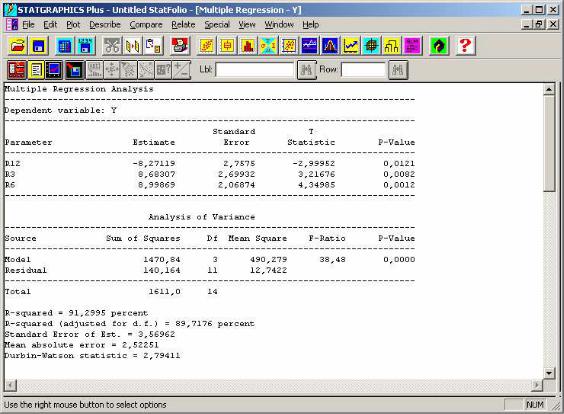Open the Edit menu
Screen dimensions: 564x414
(50, 25)
